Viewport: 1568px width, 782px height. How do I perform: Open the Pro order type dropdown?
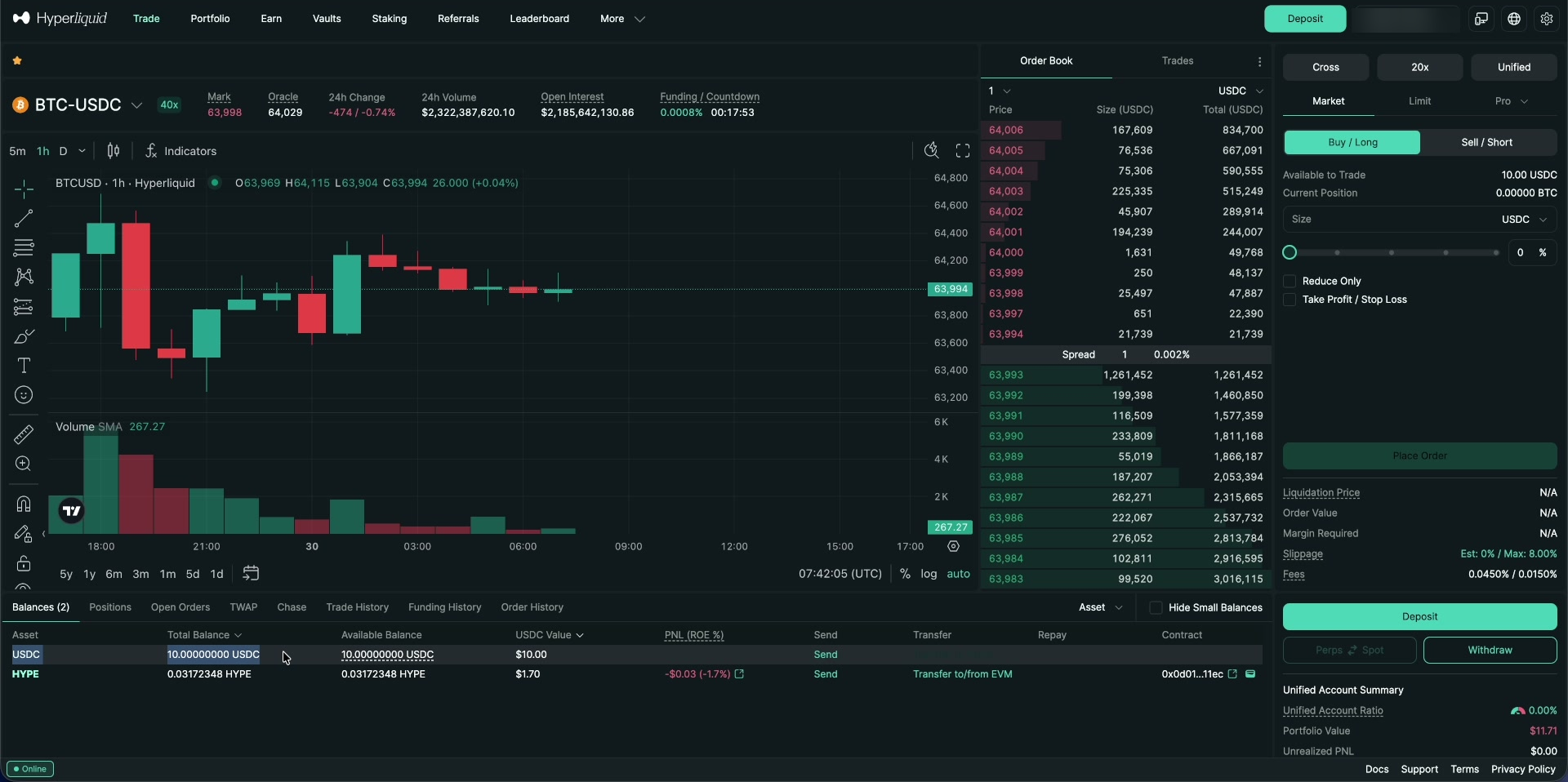click(x=1511, y=101)
